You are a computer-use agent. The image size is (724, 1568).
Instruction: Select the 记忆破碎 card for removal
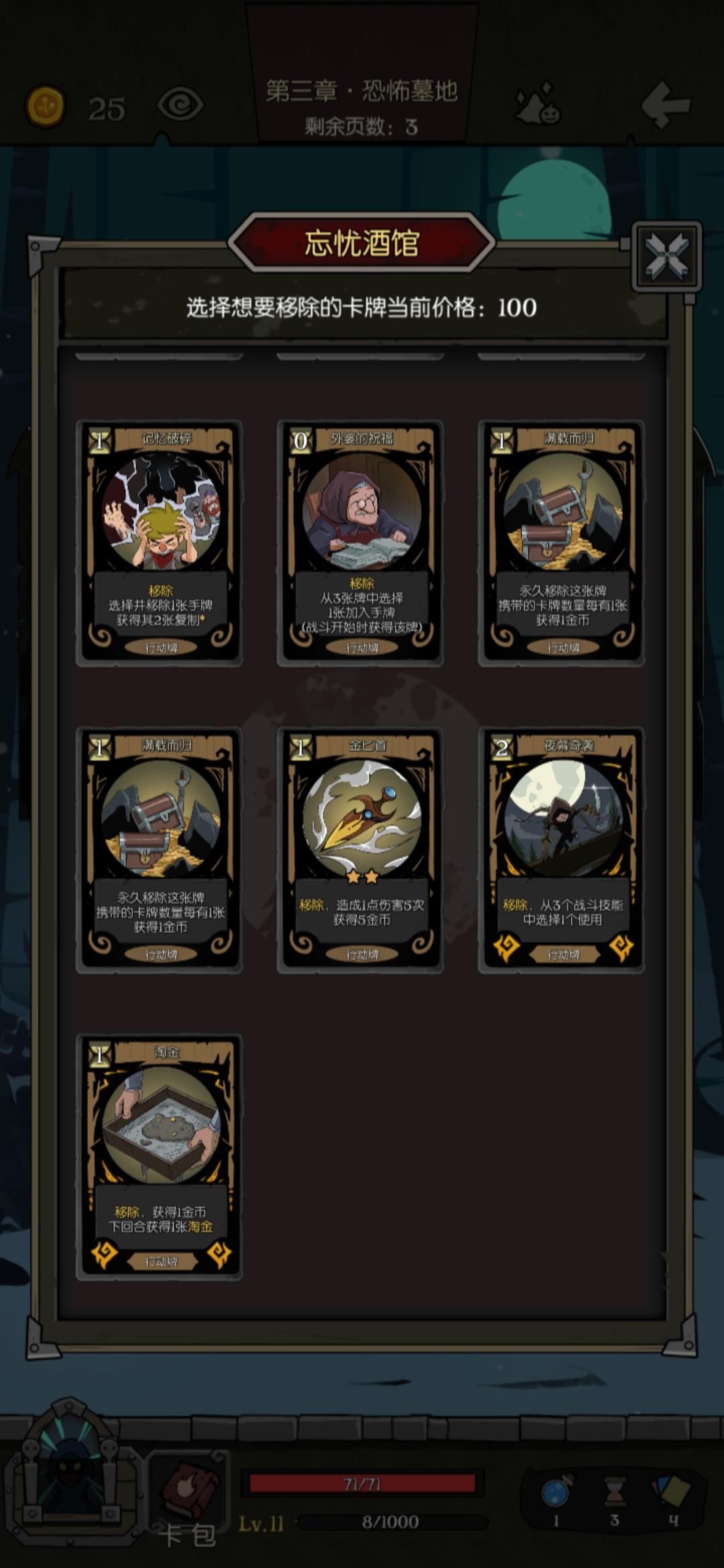(159, 543)
